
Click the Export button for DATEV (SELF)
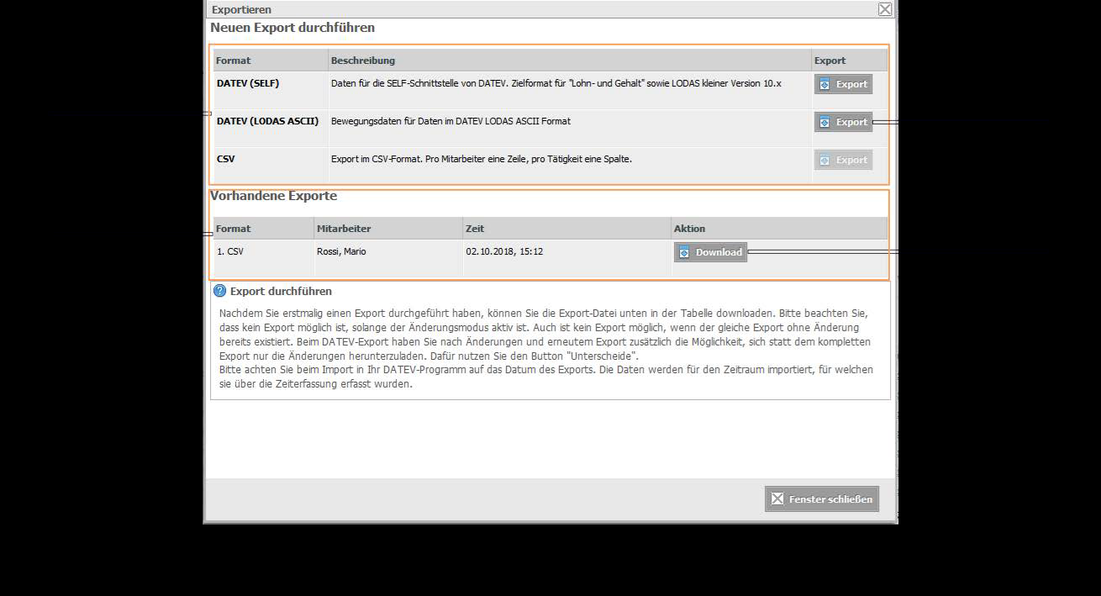843,84
